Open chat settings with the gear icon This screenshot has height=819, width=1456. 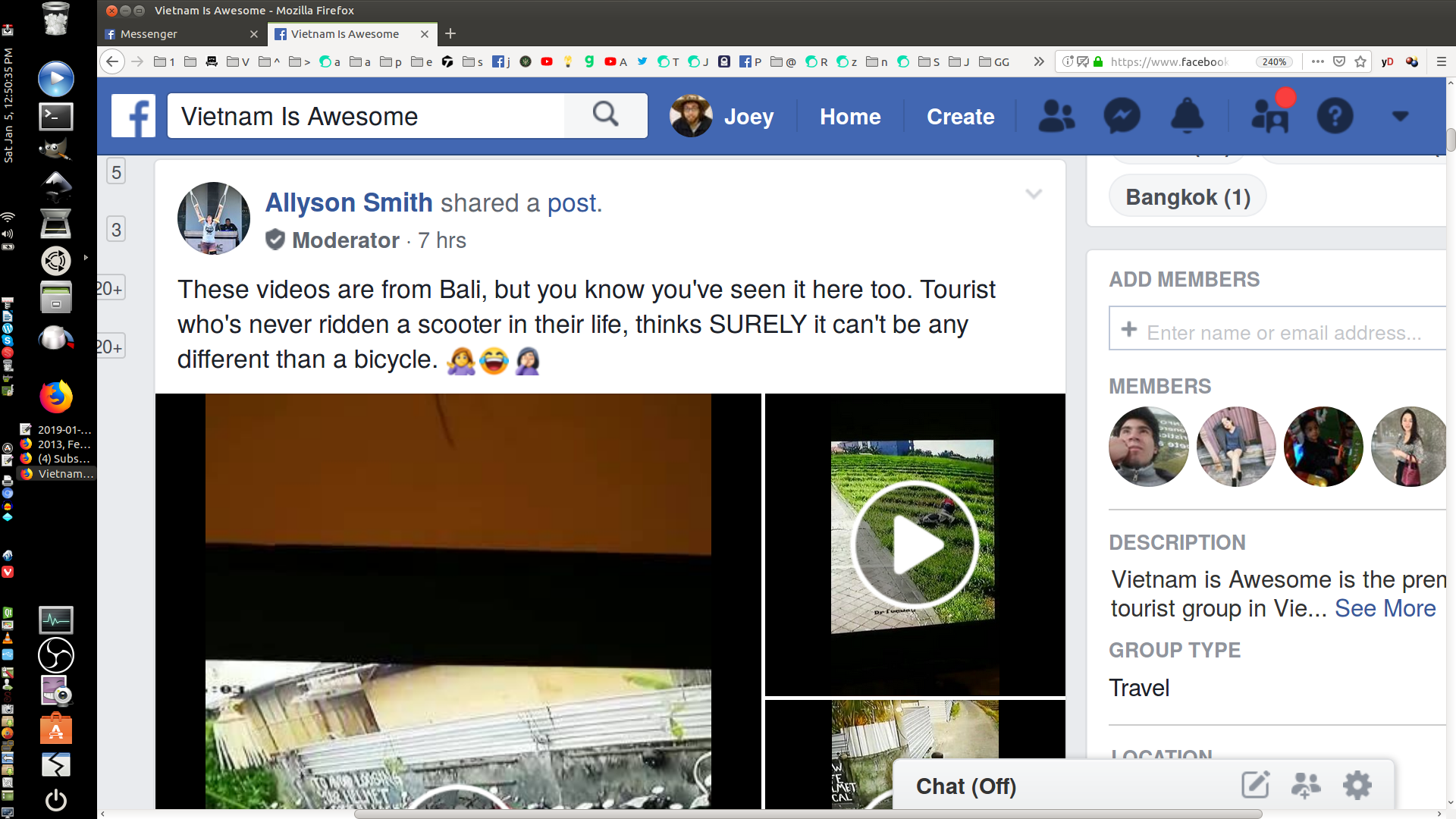coord(1358,786)
